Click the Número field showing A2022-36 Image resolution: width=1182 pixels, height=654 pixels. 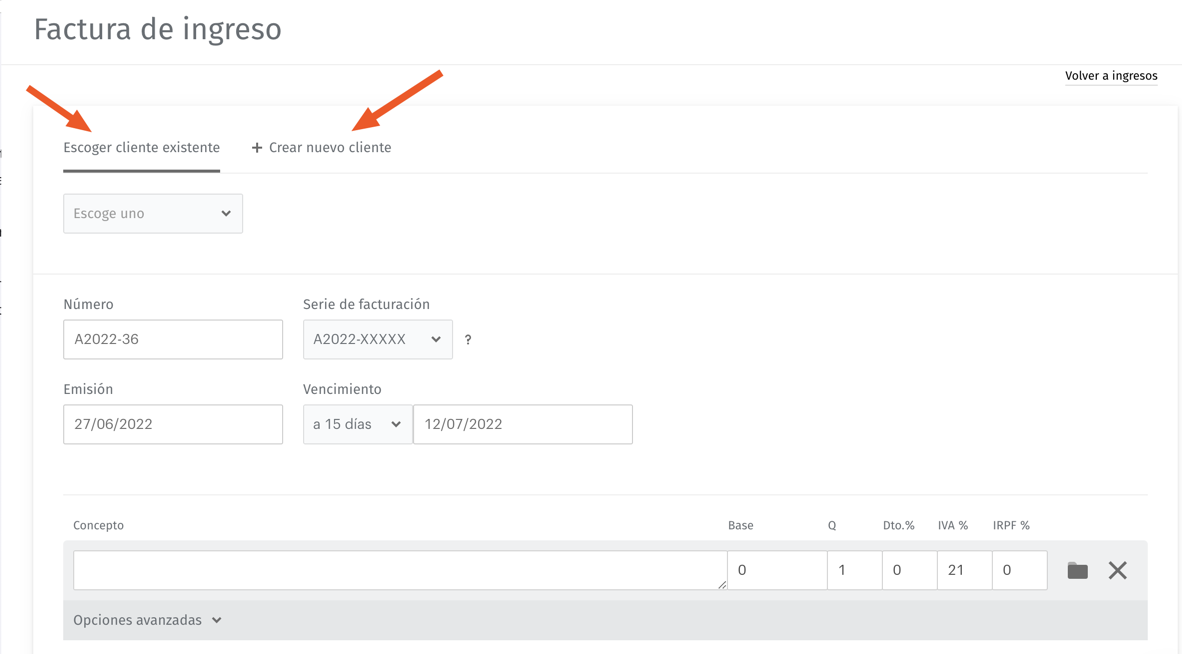(172, 340)
